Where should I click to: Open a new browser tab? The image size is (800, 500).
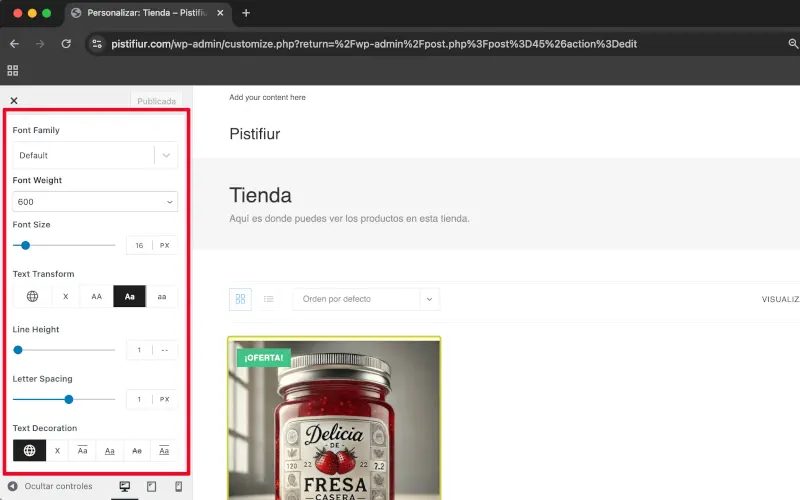click(x=246, y=13)
